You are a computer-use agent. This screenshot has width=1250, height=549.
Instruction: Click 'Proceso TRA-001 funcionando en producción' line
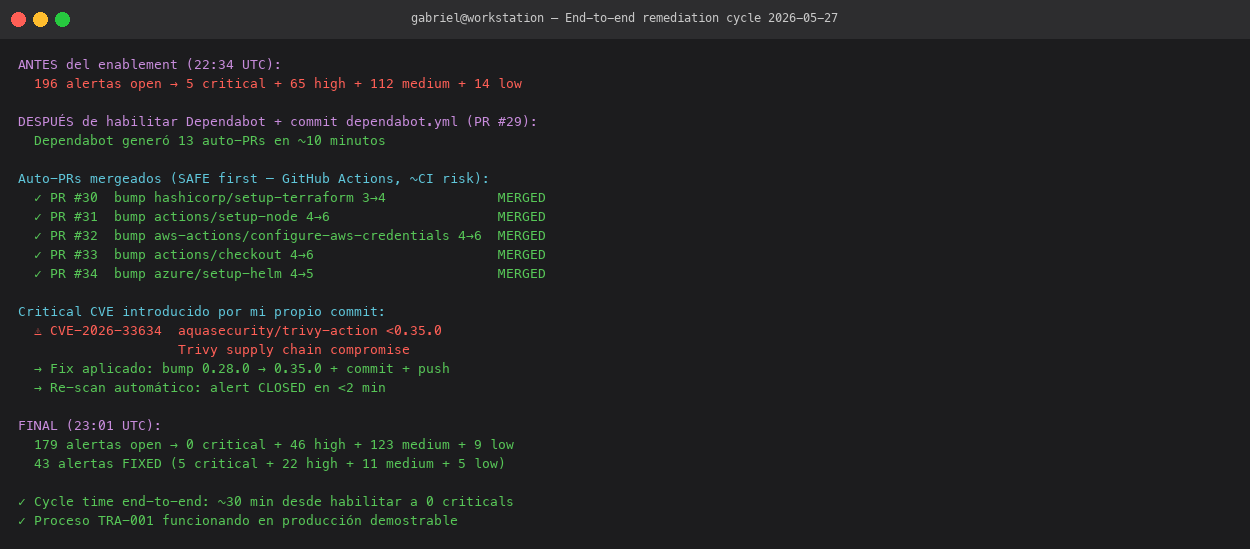click(x=238, y=521)
